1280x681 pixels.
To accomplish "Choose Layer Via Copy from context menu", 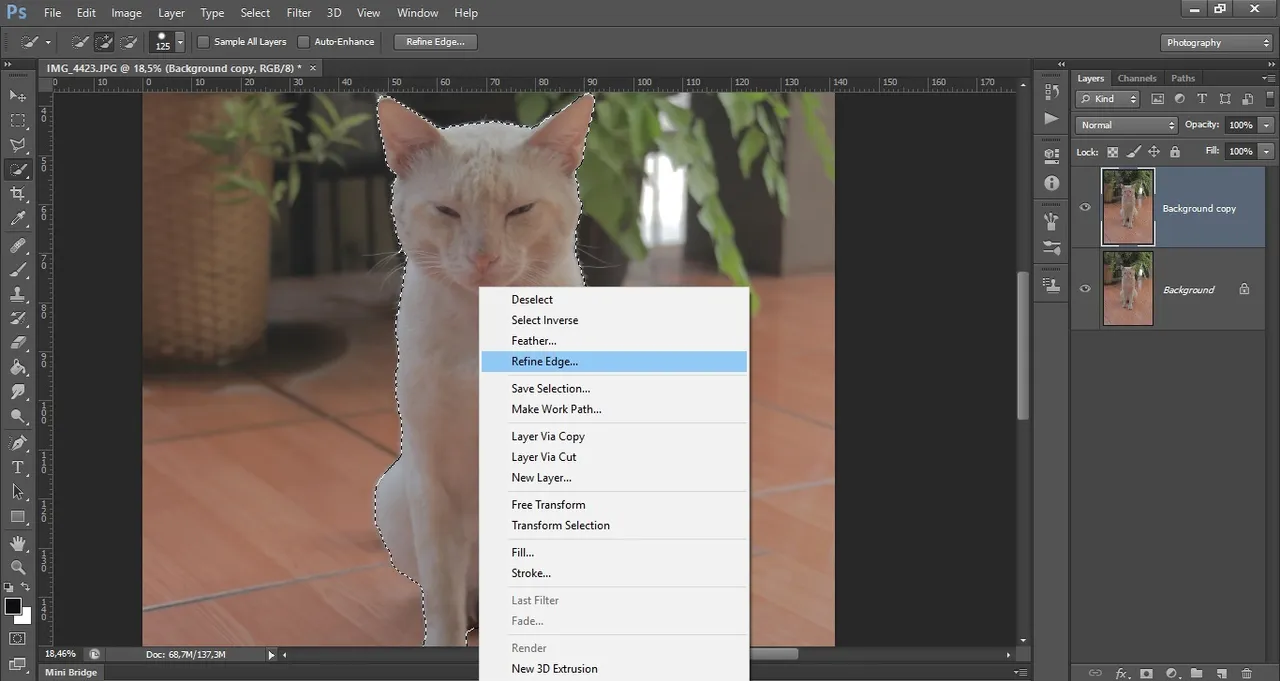I will click(x=614, y=436).
